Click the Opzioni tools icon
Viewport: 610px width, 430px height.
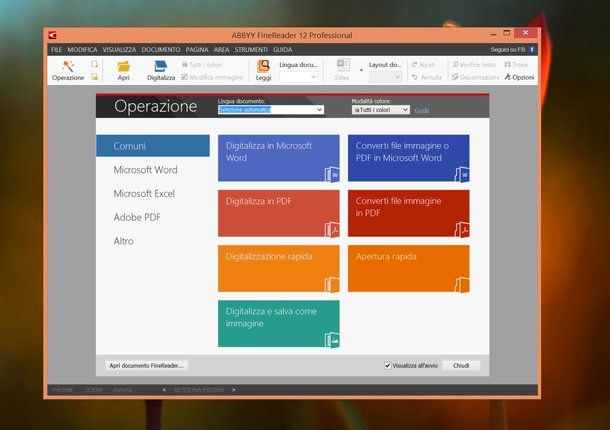tap(507, 77)
